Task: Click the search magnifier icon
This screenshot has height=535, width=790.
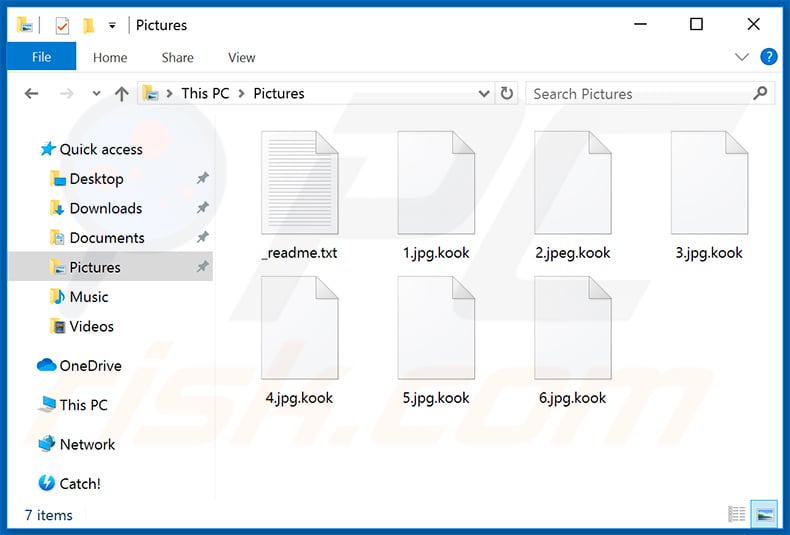Action: click(x=760, y=93)
